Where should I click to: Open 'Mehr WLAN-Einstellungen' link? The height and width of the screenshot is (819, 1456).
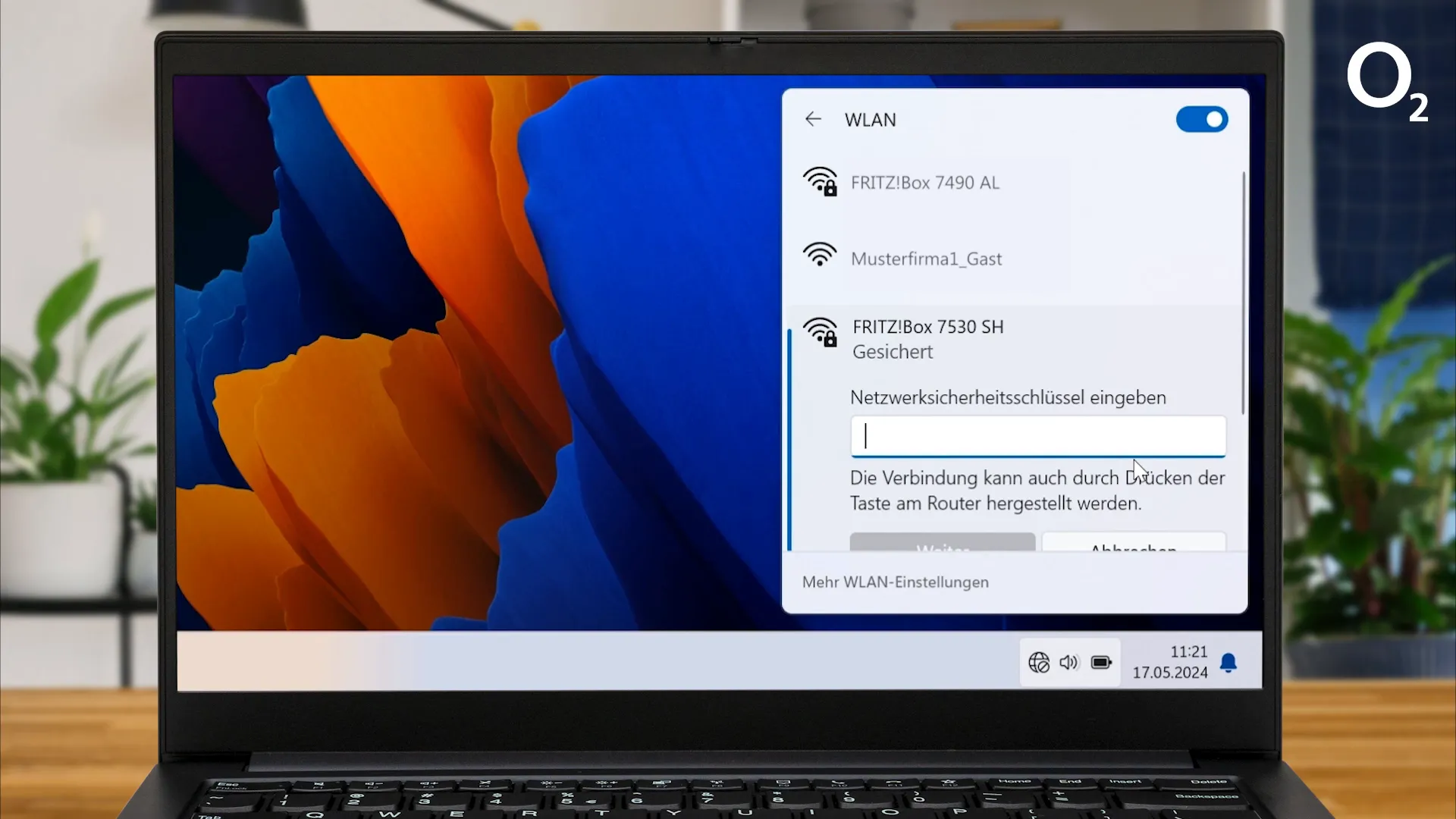[x=896, y=582]
